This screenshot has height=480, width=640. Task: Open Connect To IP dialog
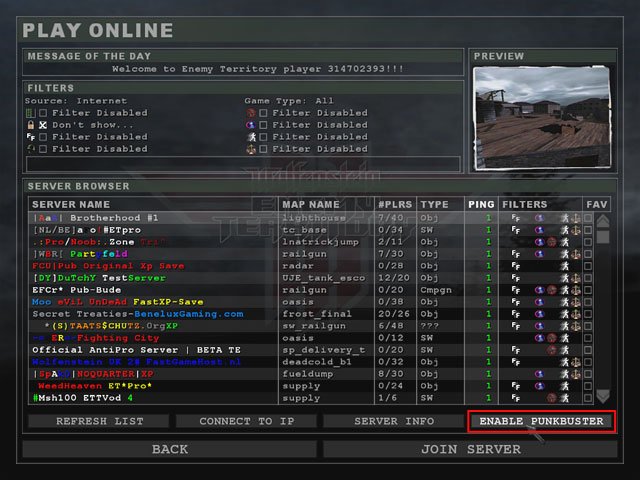(247, 421)
